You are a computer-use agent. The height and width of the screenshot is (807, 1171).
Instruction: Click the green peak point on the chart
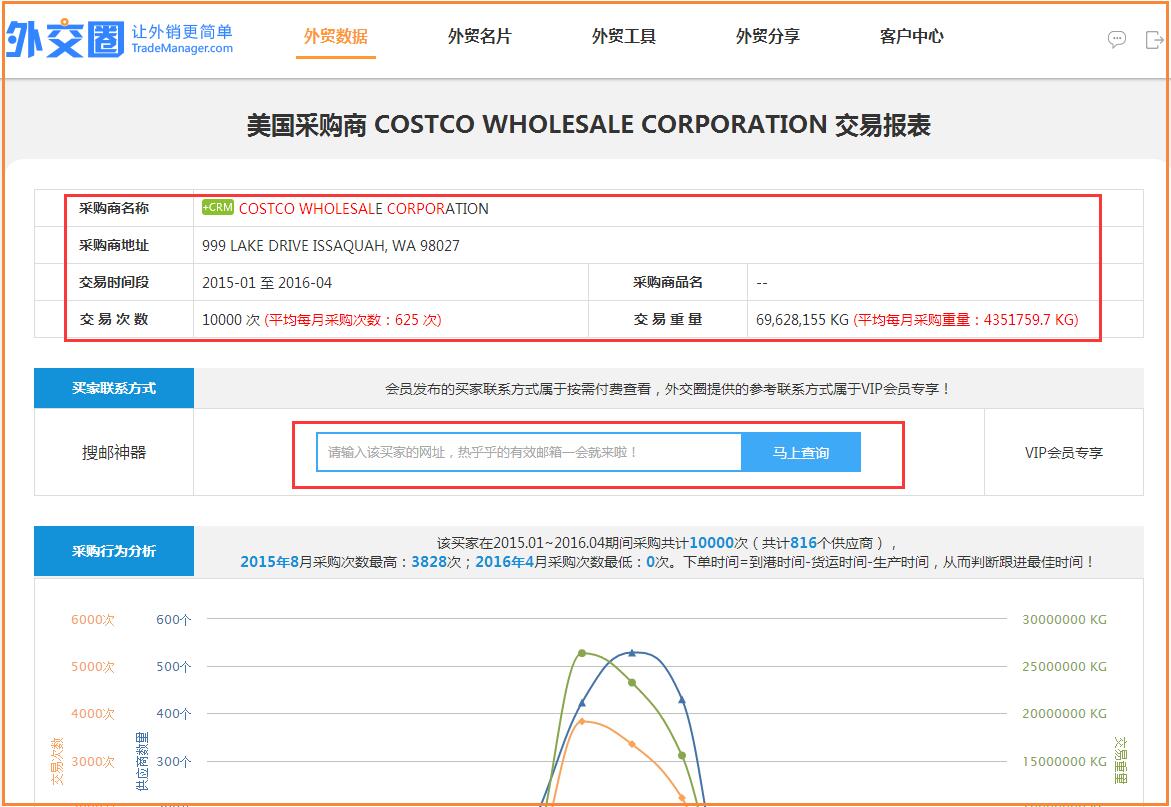pos(582,653)
